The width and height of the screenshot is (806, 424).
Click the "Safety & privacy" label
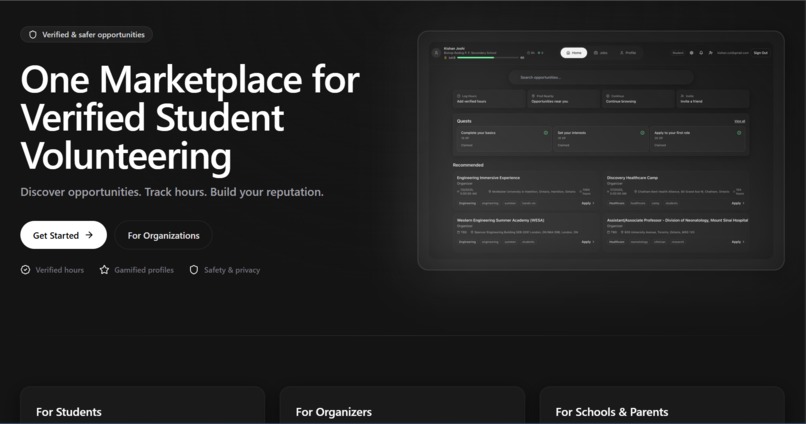232,270
